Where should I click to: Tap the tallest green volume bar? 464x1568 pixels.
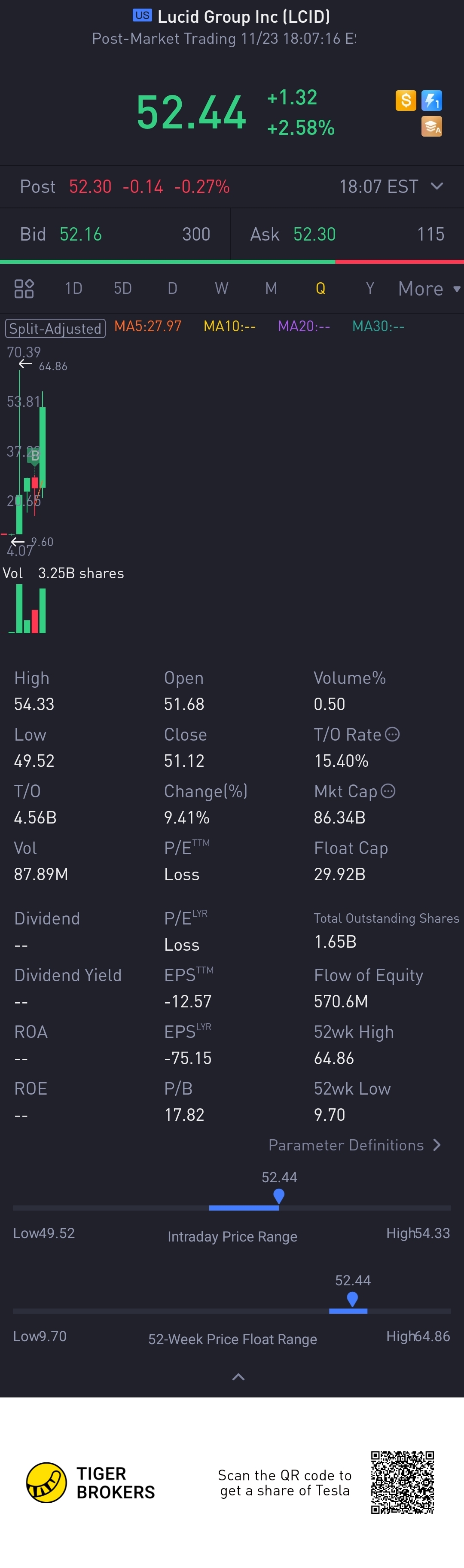[19, 608]
